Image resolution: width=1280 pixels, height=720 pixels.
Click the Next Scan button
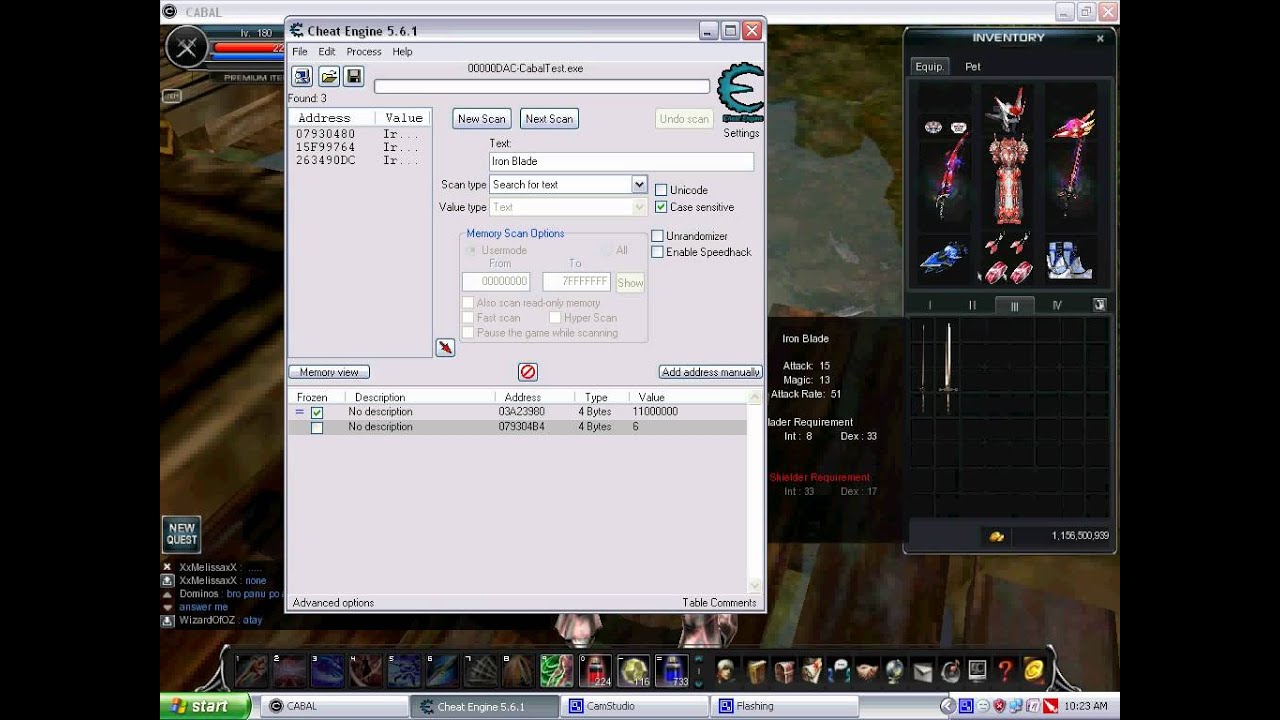pyautogui.click(x=549, y=119)
